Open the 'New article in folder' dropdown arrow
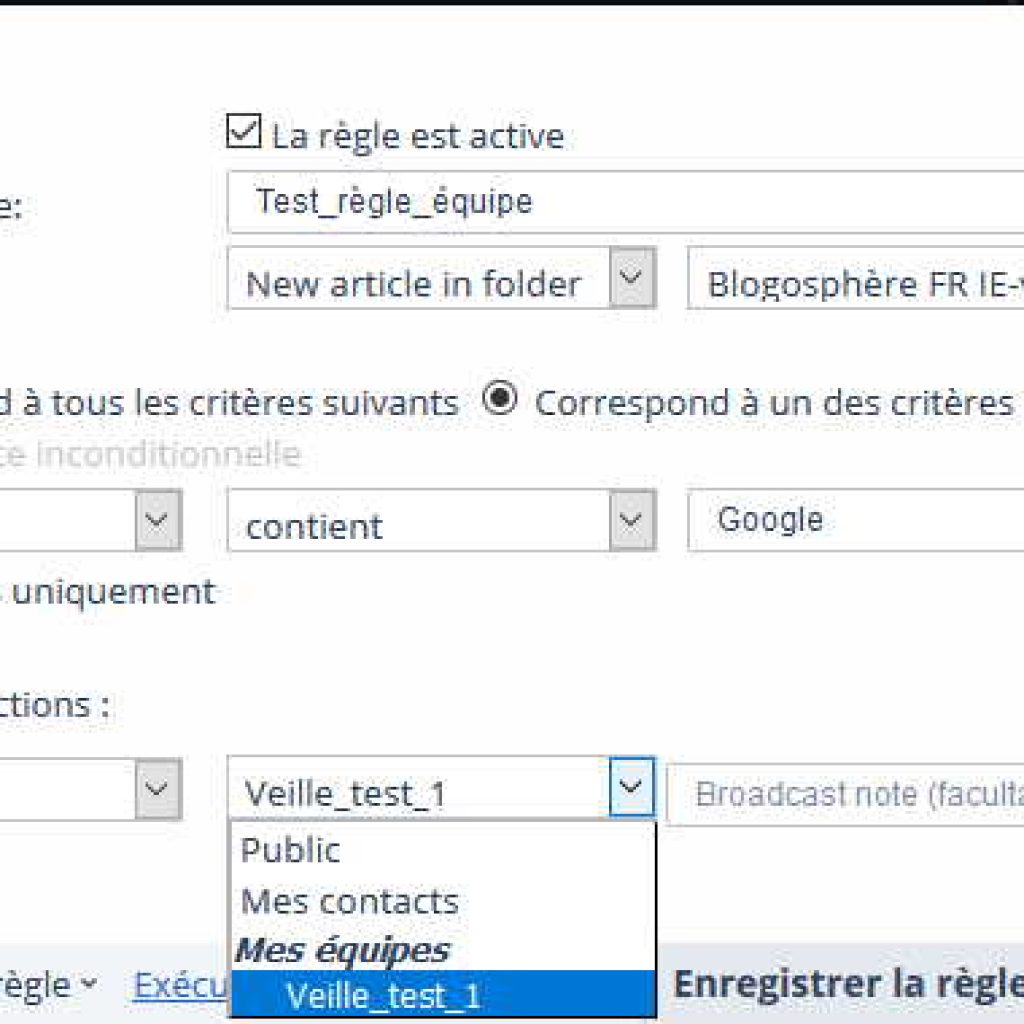 632,278
